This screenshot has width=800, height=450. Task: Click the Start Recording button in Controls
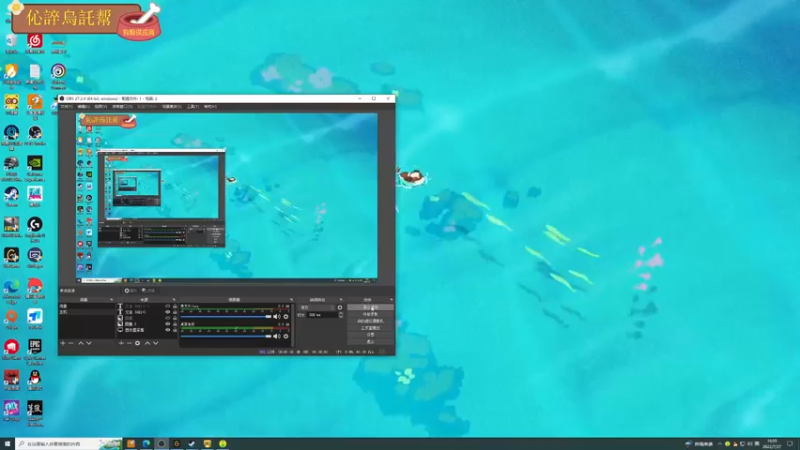click(x=370, y=314)
